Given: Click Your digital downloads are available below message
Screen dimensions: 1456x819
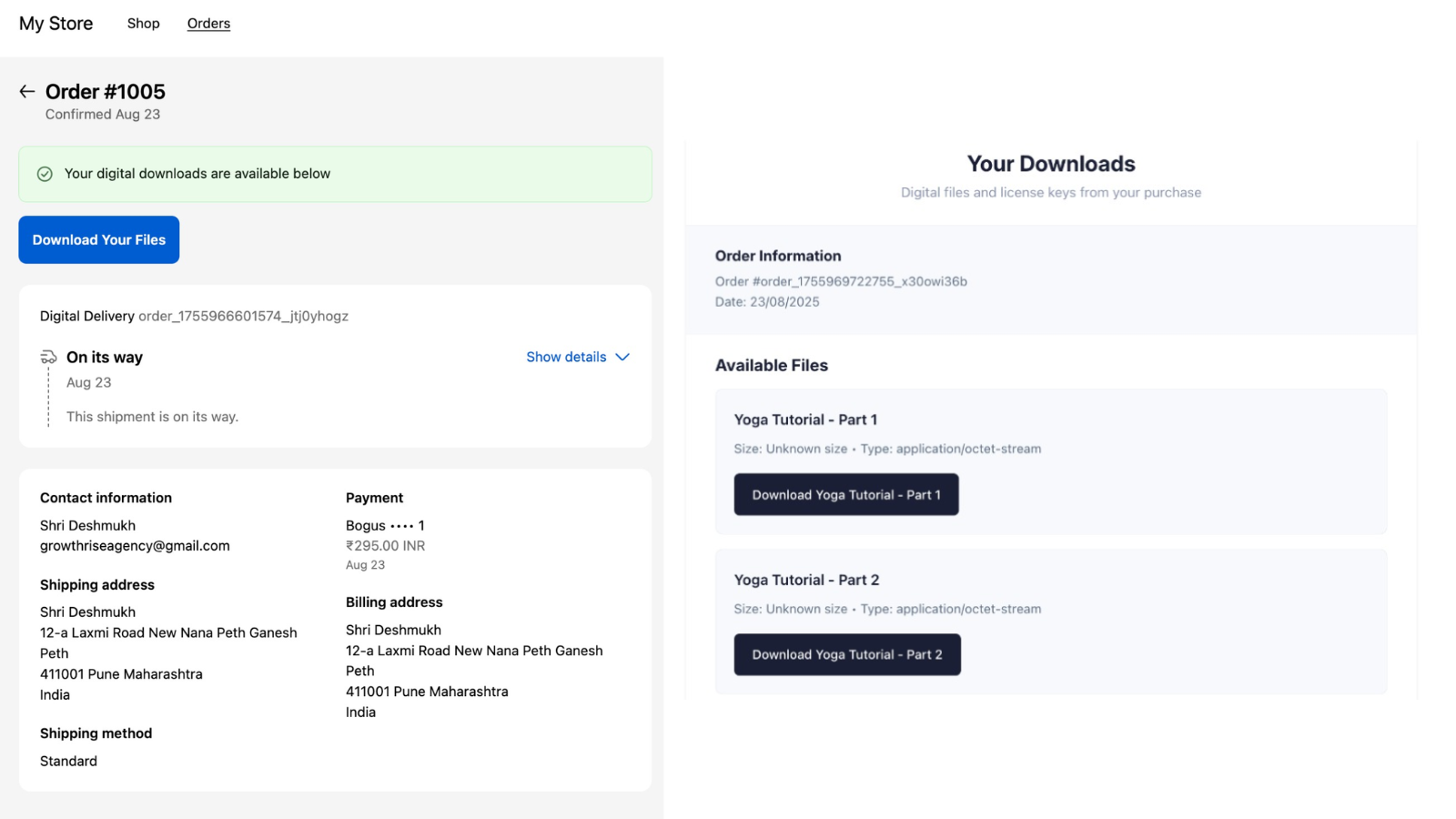Looking at the screenshot, I should [197, 174].
